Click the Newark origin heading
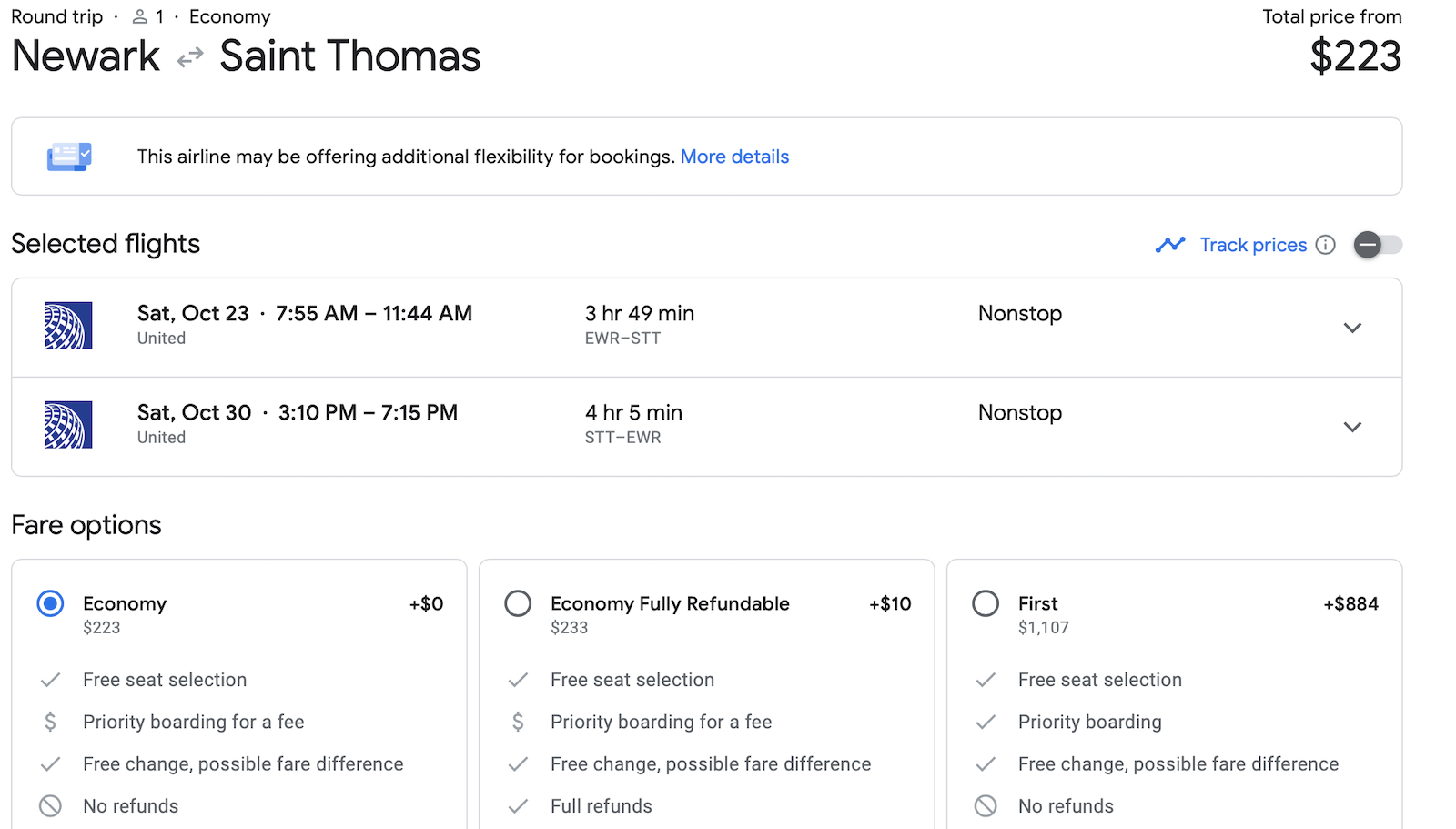The width and height of the screenshot is (1456, 829). [86, 56]
